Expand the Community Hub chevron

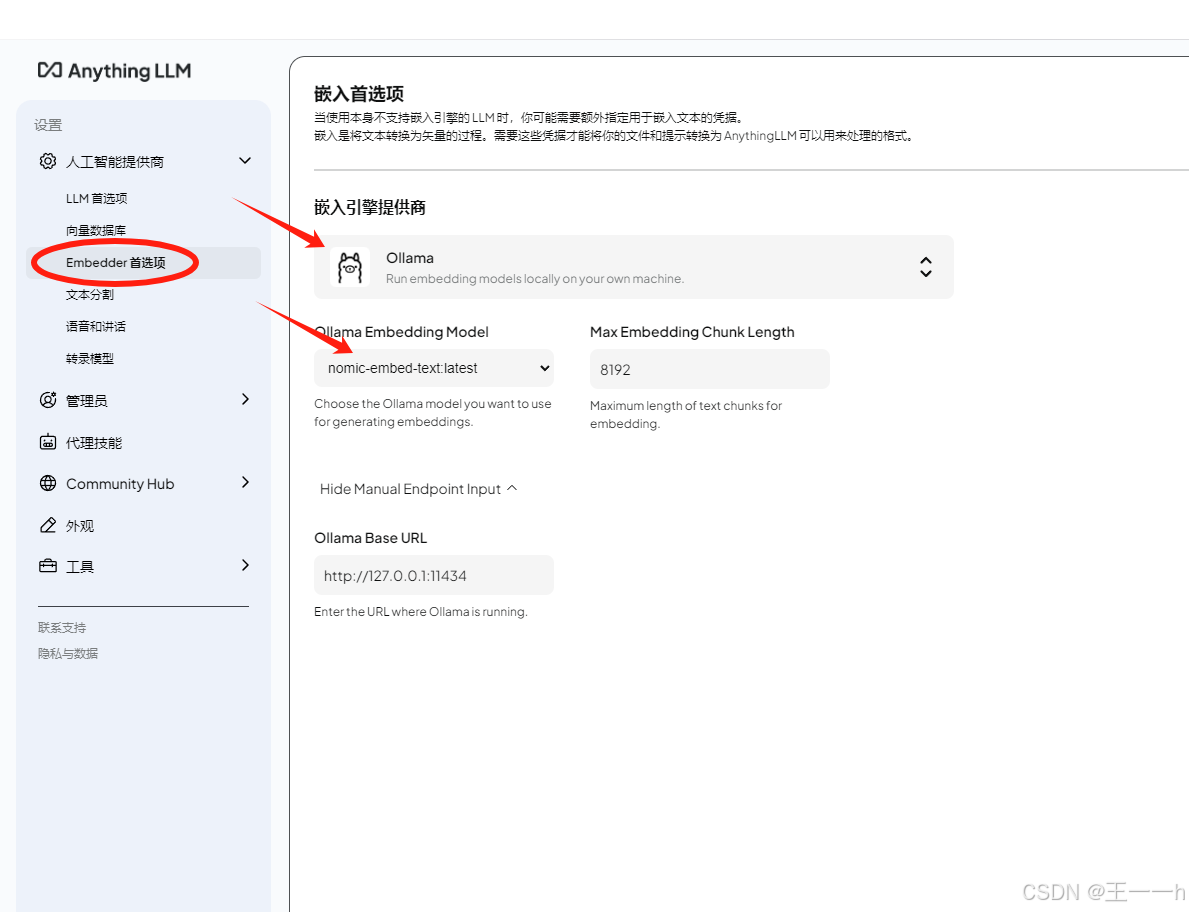245,483
